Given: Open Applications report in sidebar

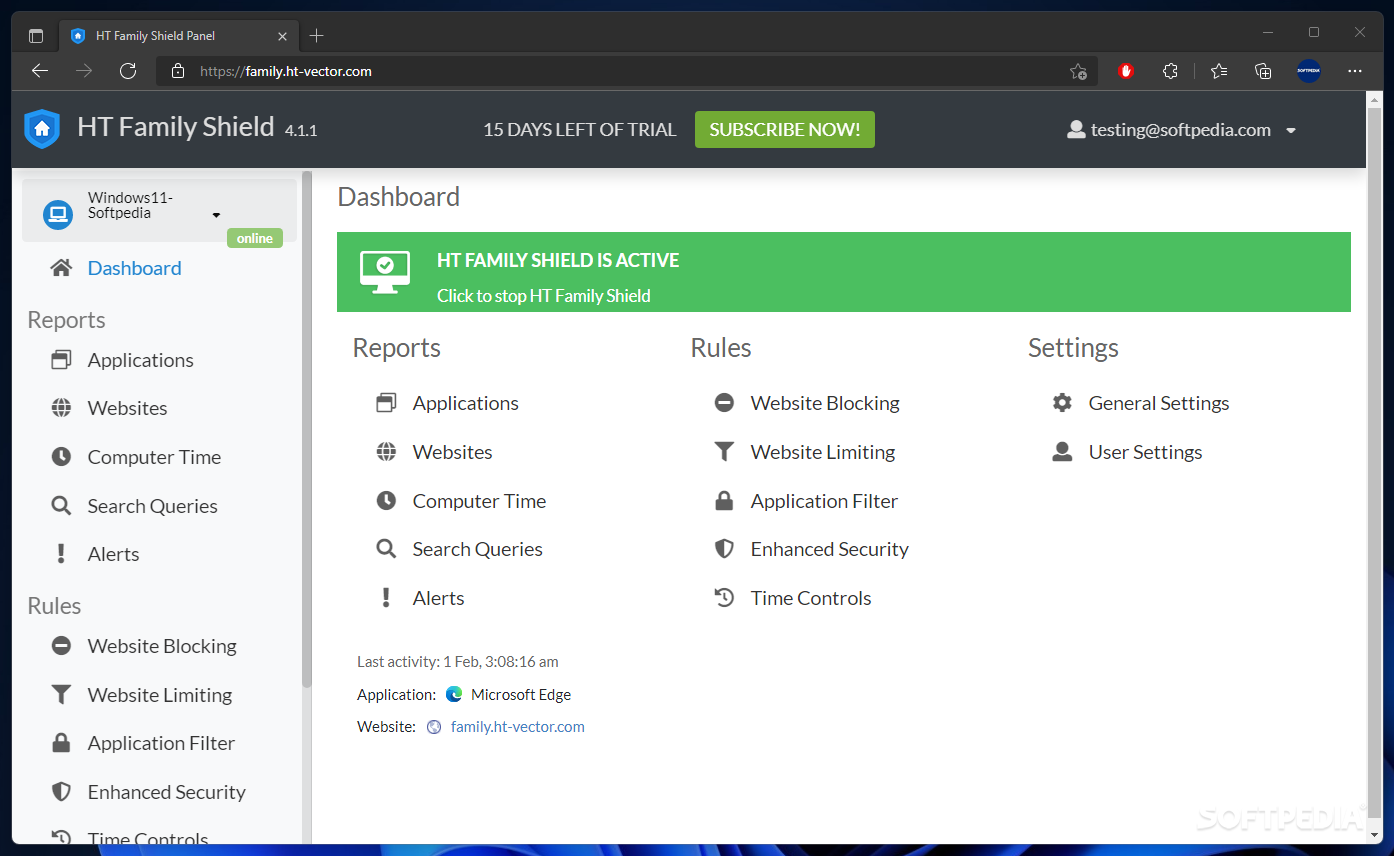Looking at the screenshot, I should (x=140, y=360).
